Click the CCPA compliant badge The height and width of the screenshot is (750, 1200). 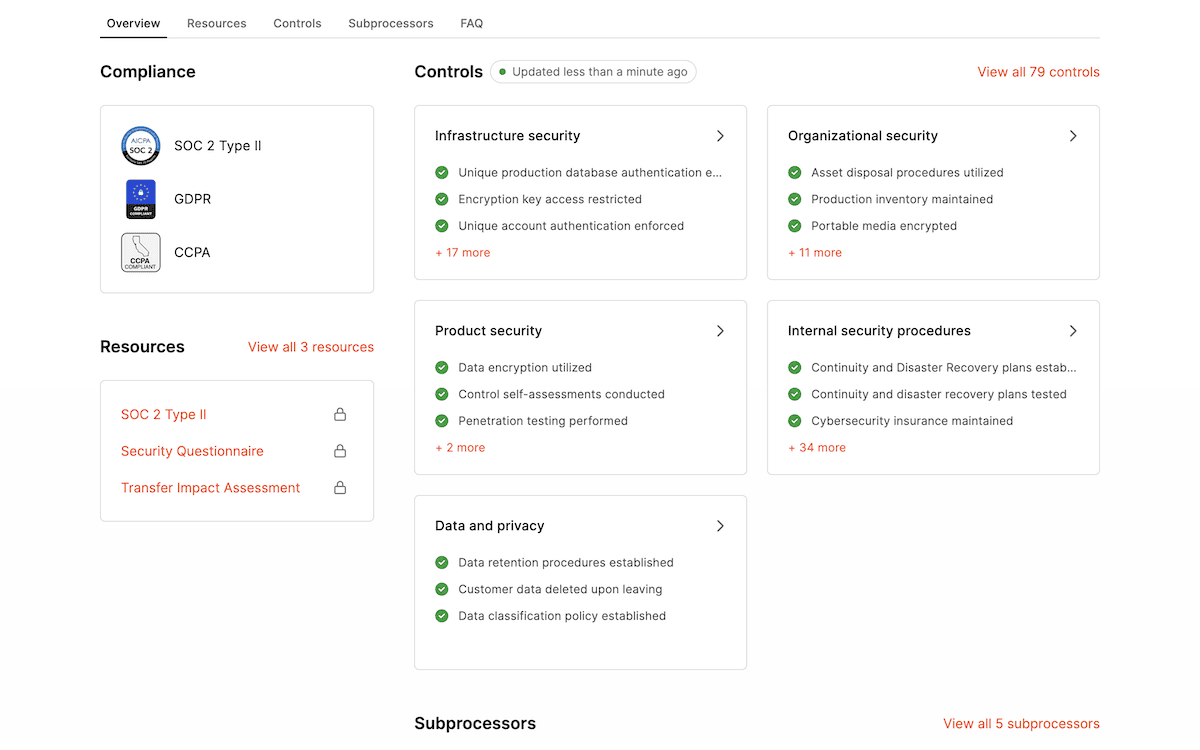(x=140, y=252)
